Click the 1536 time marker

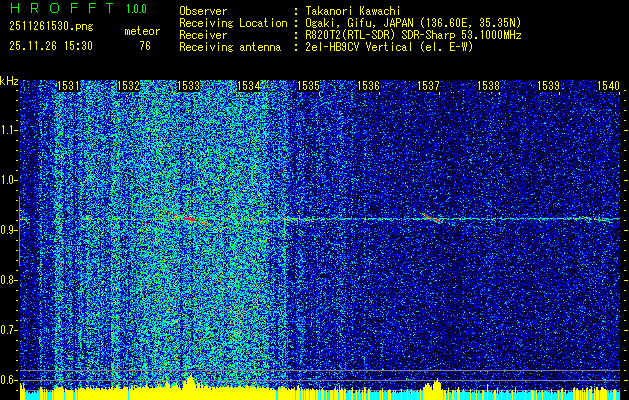[368, 86]
